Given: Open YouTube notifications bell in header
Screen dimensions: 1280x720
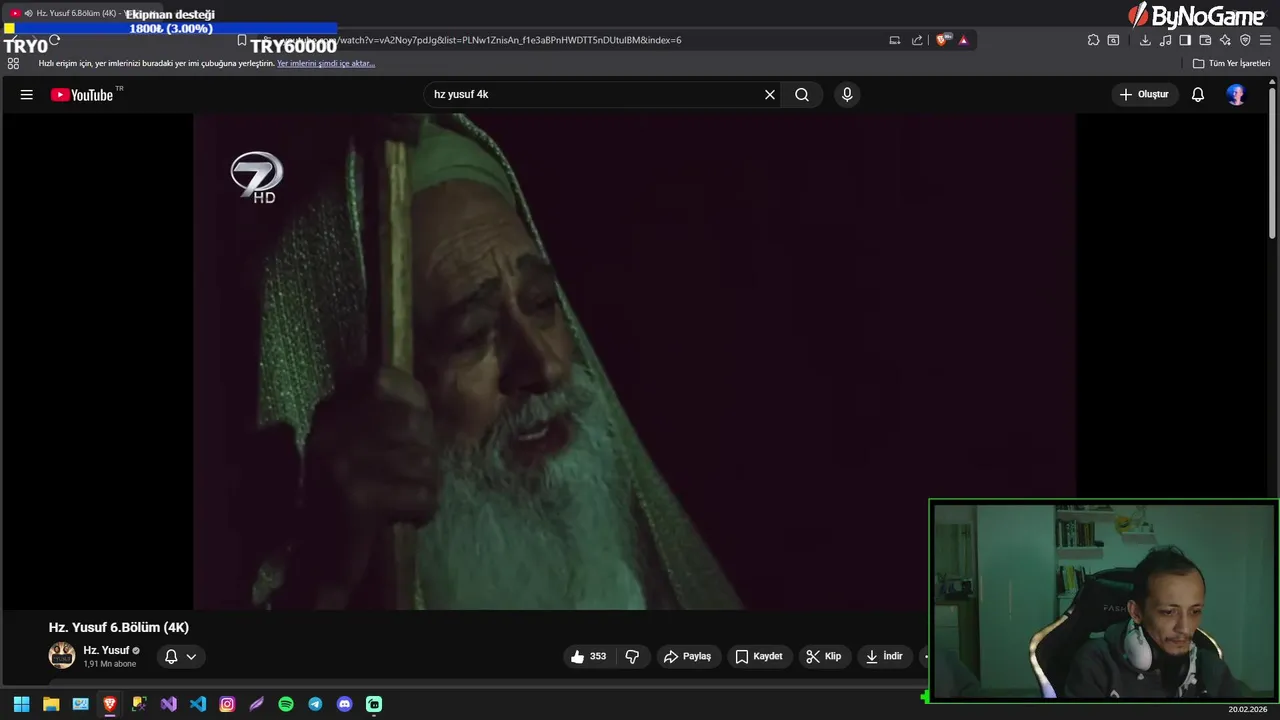Looking at the screenshot, I should tap(1198, 94).
